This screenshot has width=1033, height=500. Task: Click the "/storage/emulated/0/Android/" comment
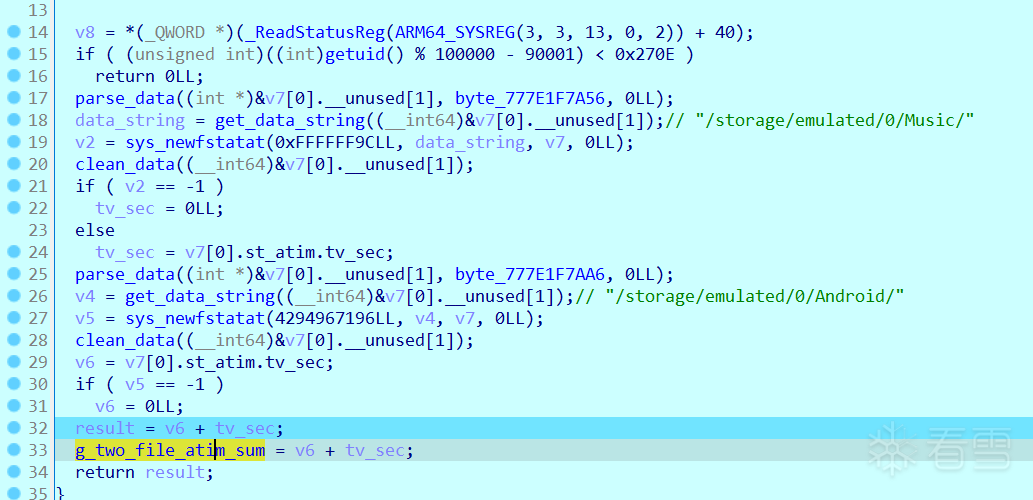739,296
